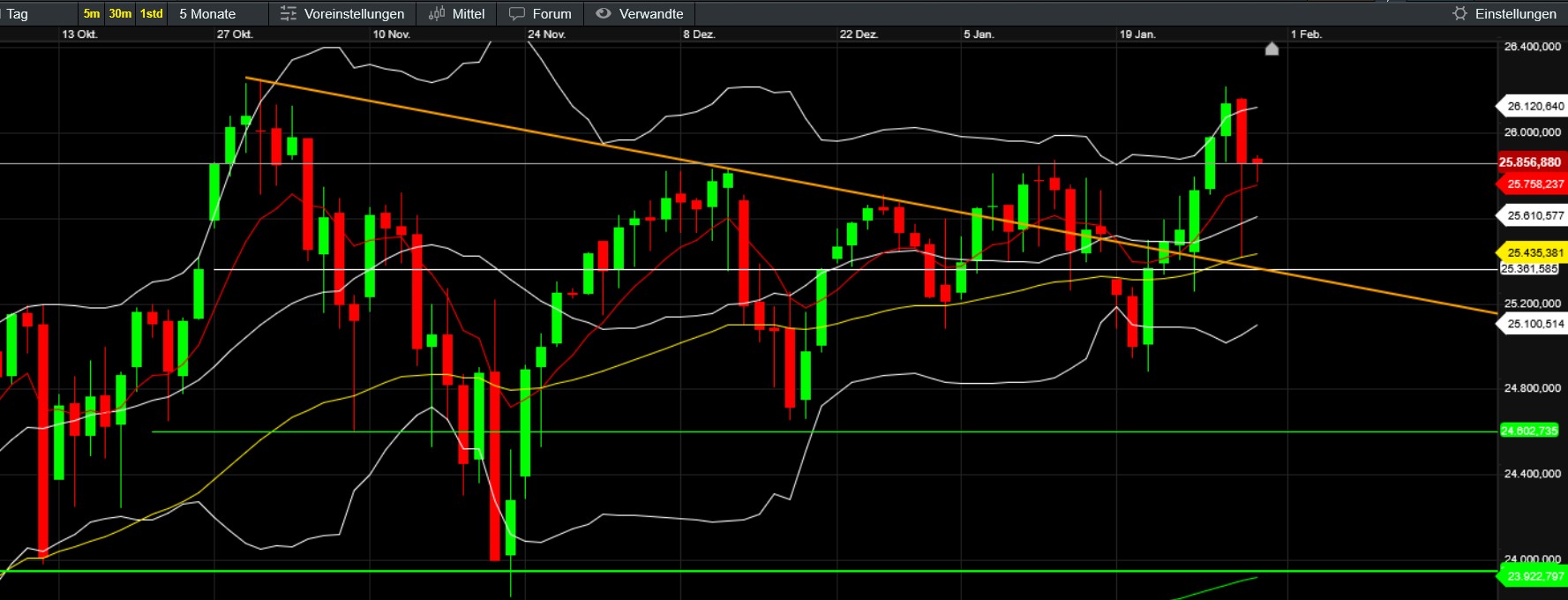Click the gray house-shaped marker above the chart
Screen dimensions: 1568x600
1272,49
